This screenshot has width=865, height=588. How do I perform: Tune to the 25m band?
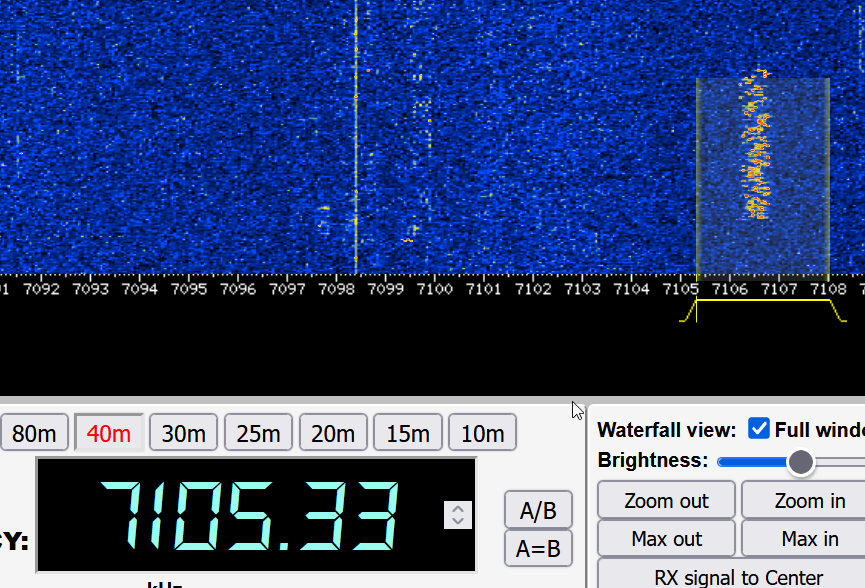click(x=258, y=433)
